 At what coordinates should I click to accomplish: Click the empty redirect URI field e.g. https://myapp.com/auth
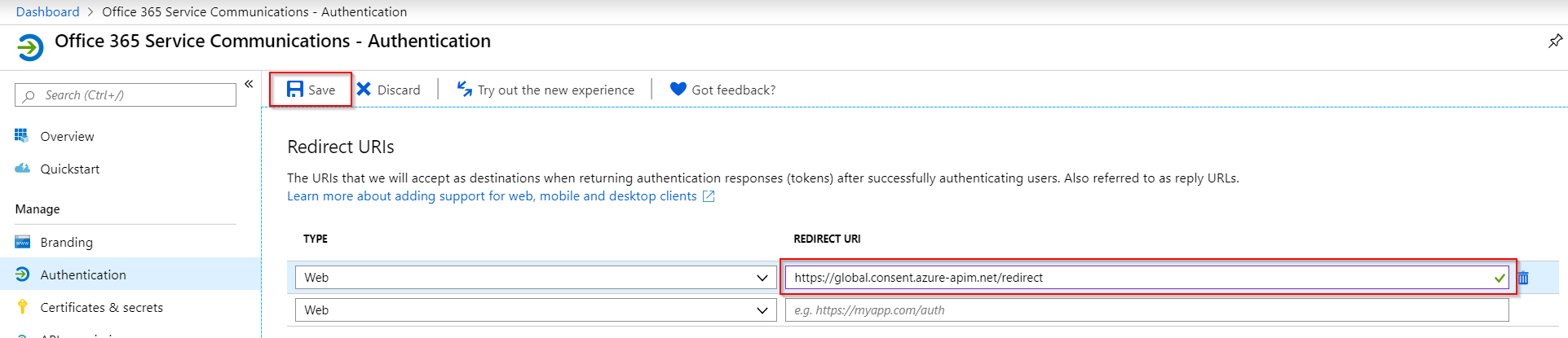coord(1146,310)
